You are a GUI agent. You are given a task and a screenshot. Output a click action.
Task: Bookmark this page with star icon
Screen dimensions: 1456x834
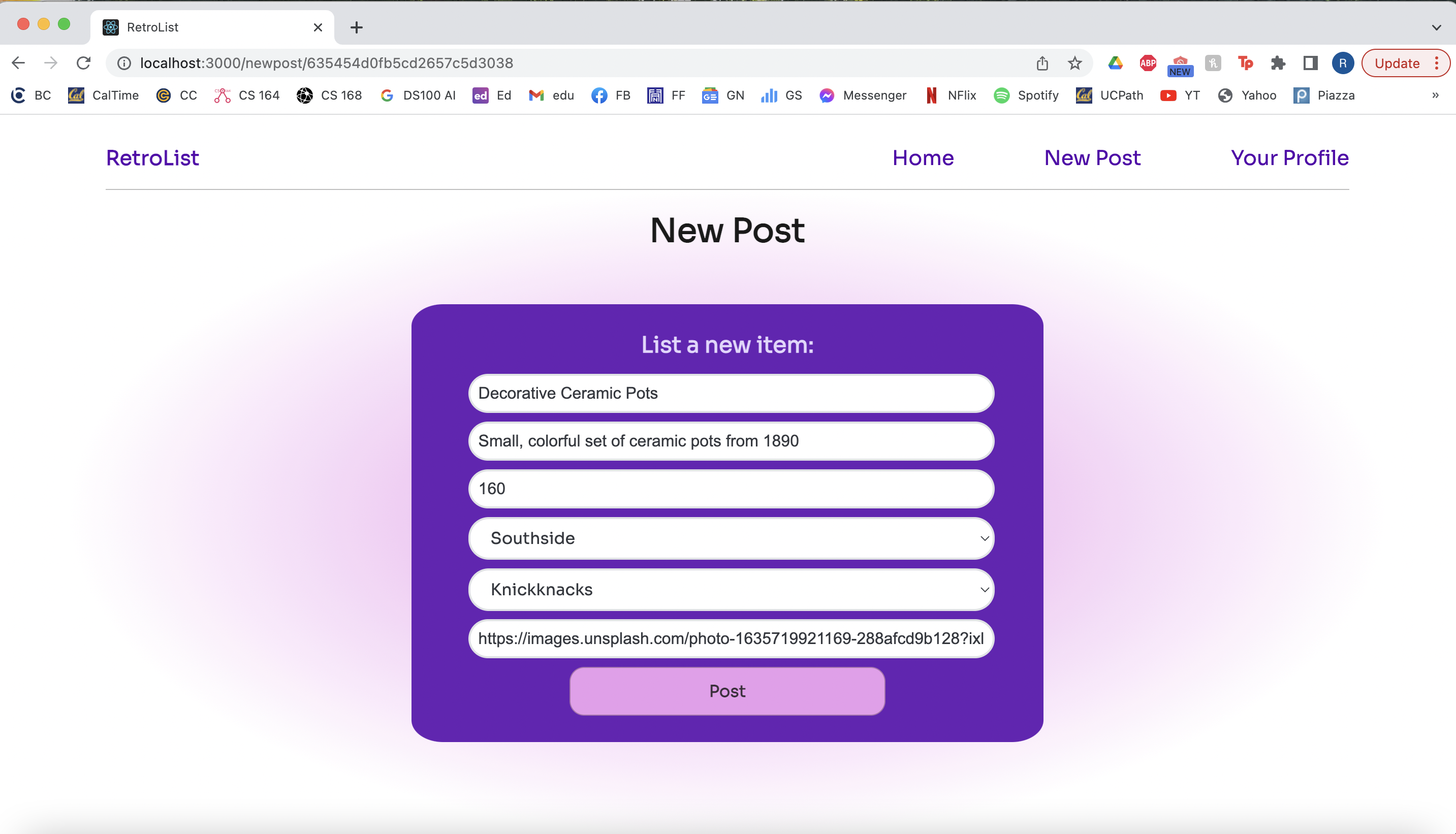click(1074, 63)
